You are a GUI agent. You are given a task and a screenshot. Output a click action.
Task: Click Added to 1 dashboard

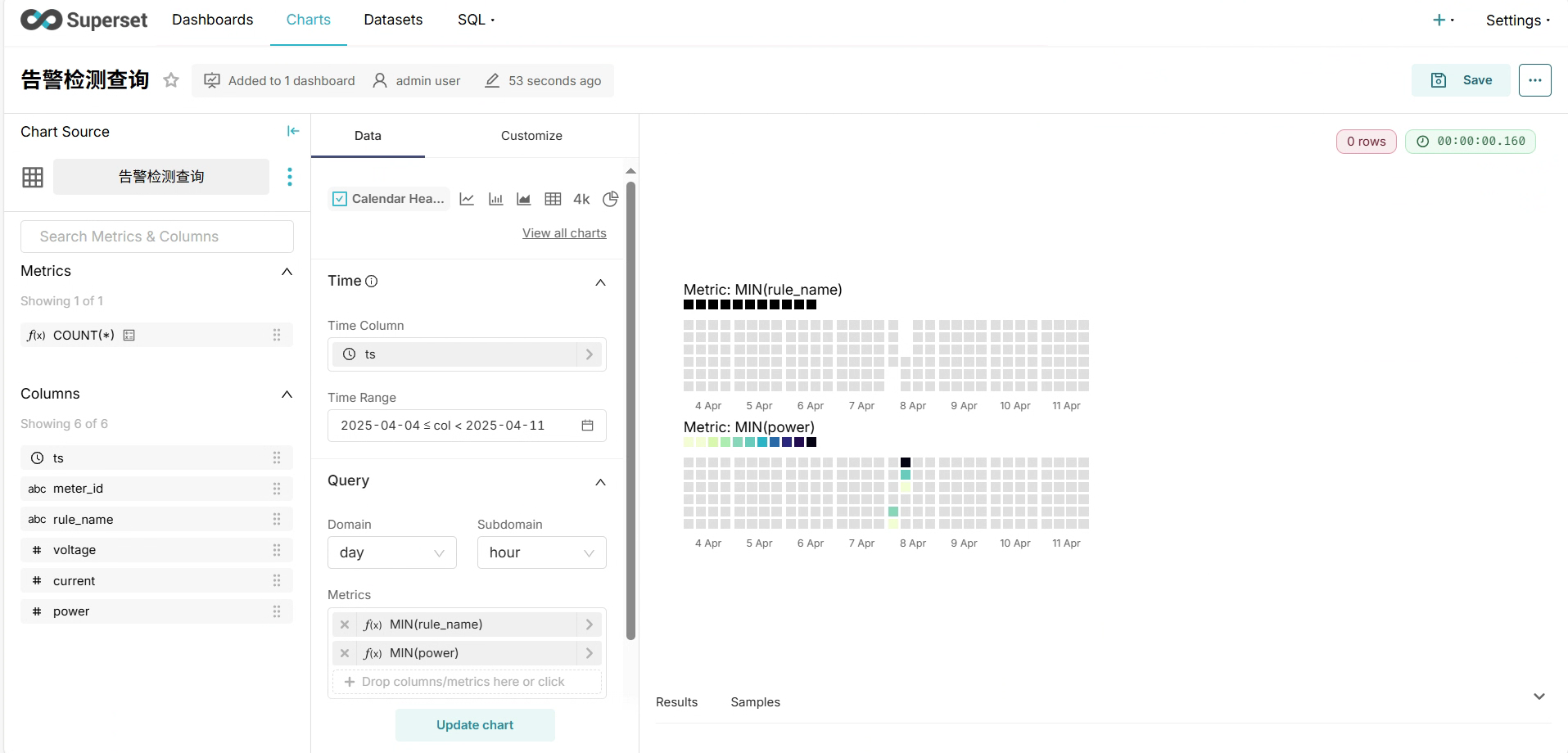[279, 80]
